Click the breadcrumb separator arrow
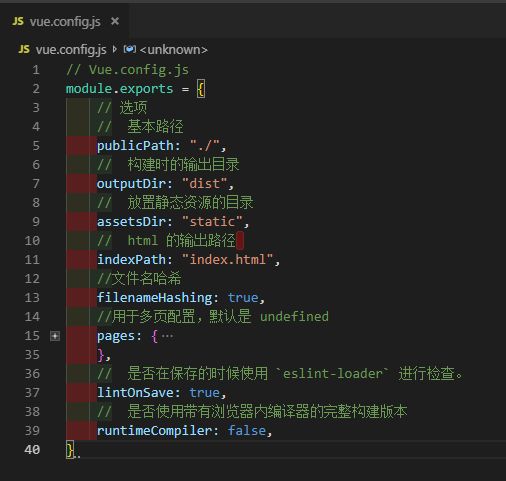The image size is (506, 481). tap(115, 50)
